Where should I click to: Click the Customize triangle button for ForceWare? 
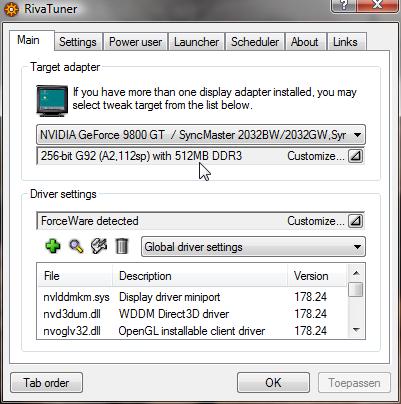355,221
